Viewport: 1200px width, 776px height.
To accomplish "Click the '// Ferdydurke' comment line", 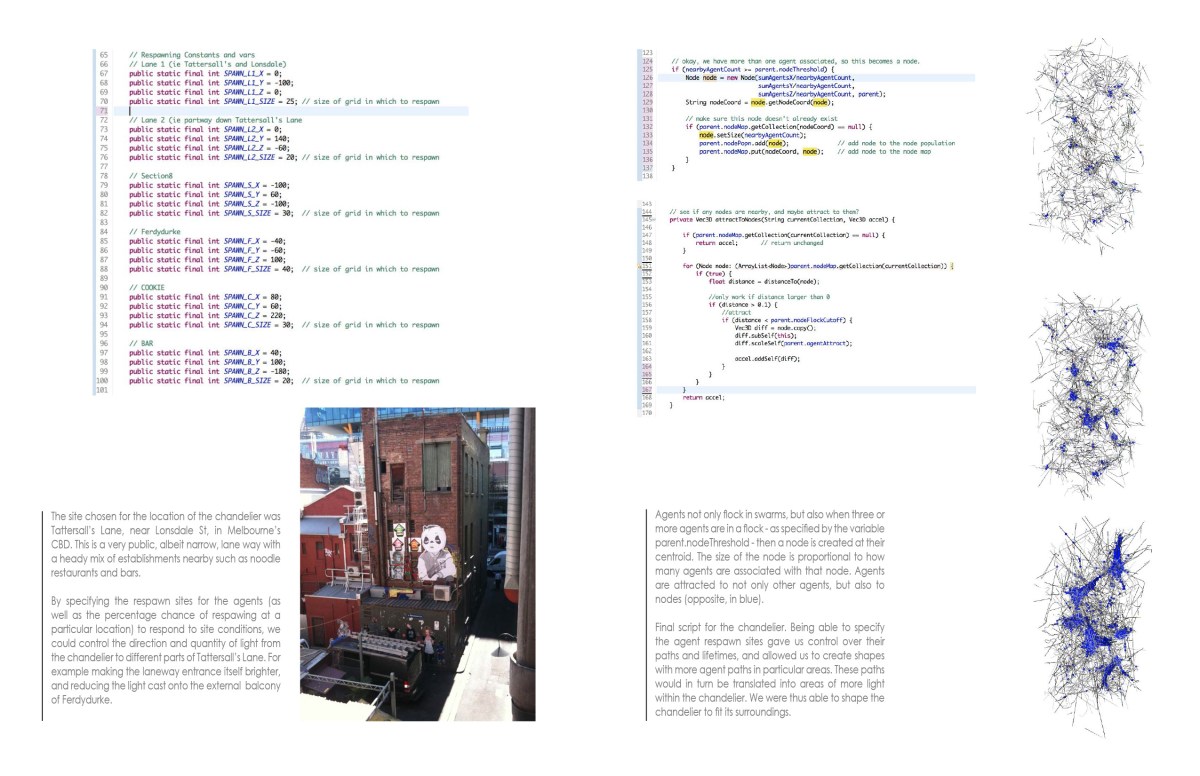I will pyautogui.click(x=154, y=232).
